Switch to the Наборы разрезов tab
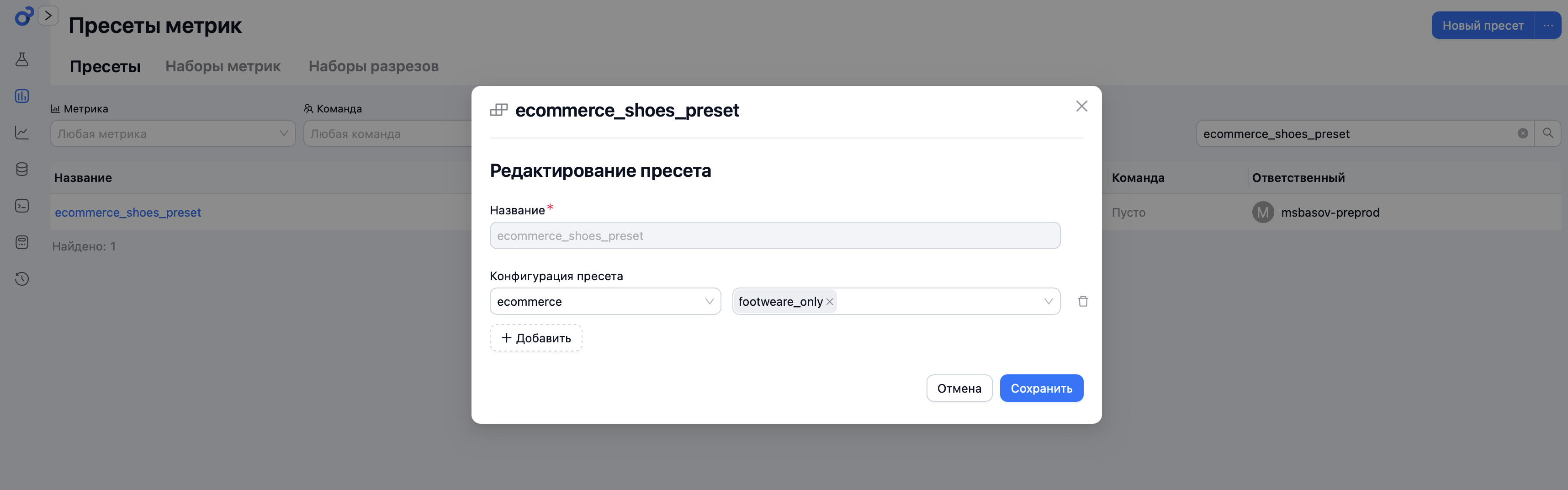1568x490 pixels. [x=374, y=66]
